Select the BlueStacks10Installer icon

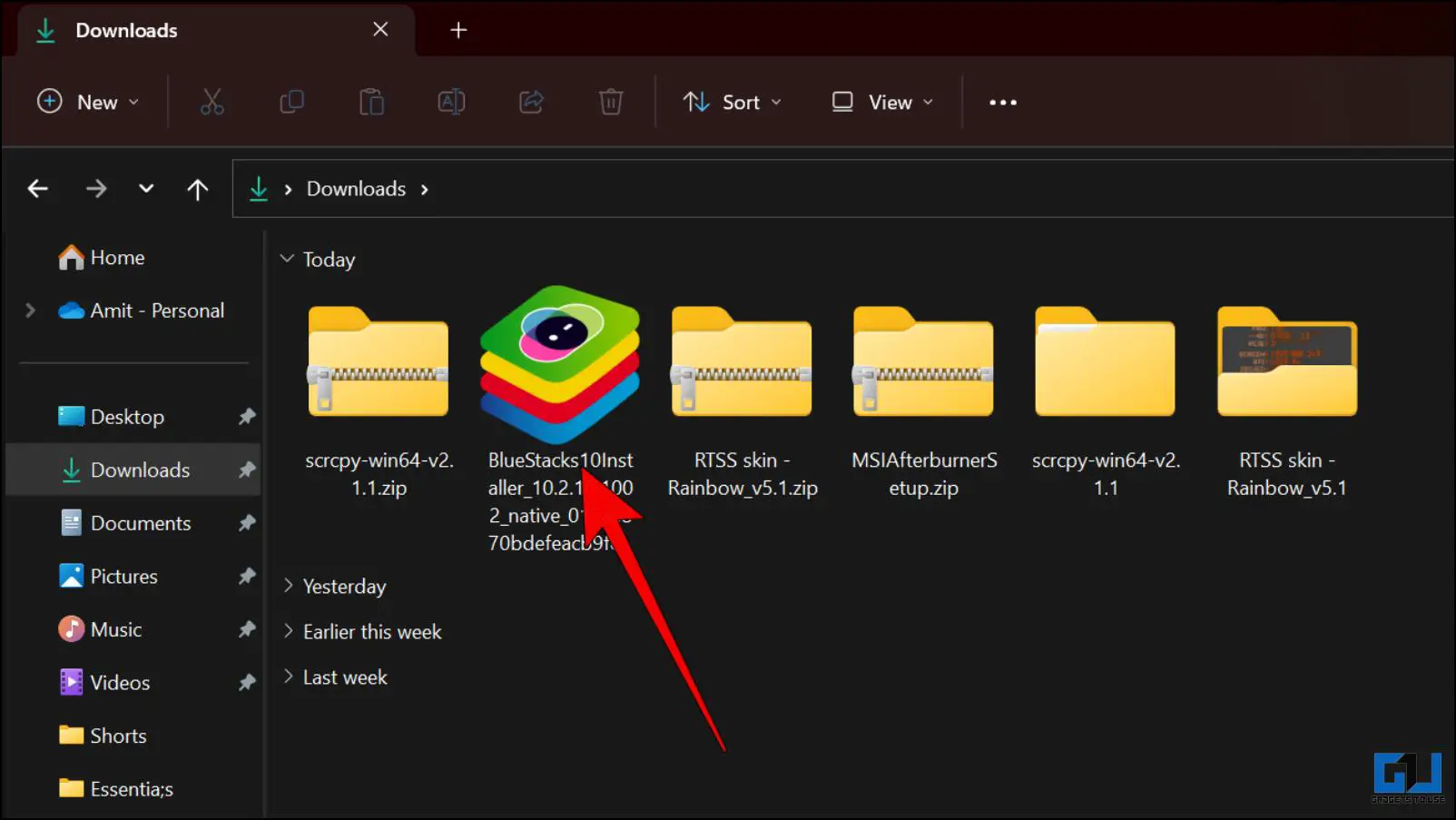[x=560, y=364]
